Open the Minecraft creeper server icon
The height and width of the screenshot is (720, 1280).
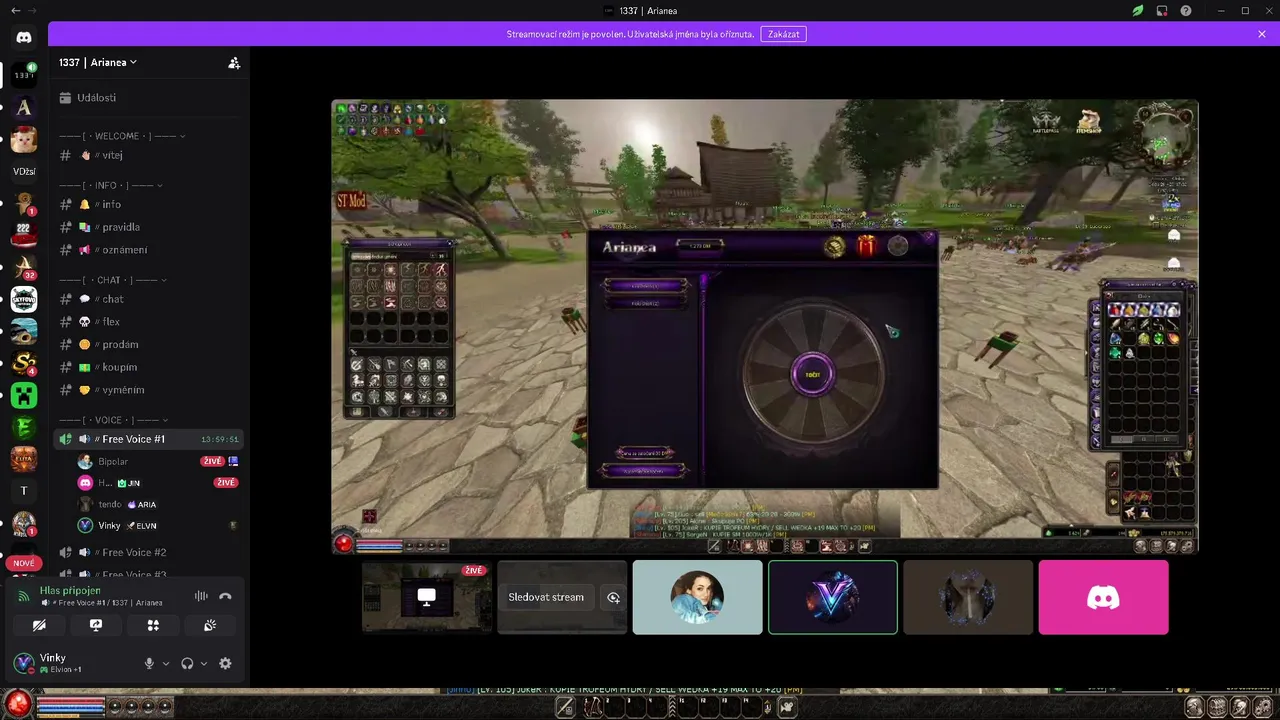pos(24,395)
